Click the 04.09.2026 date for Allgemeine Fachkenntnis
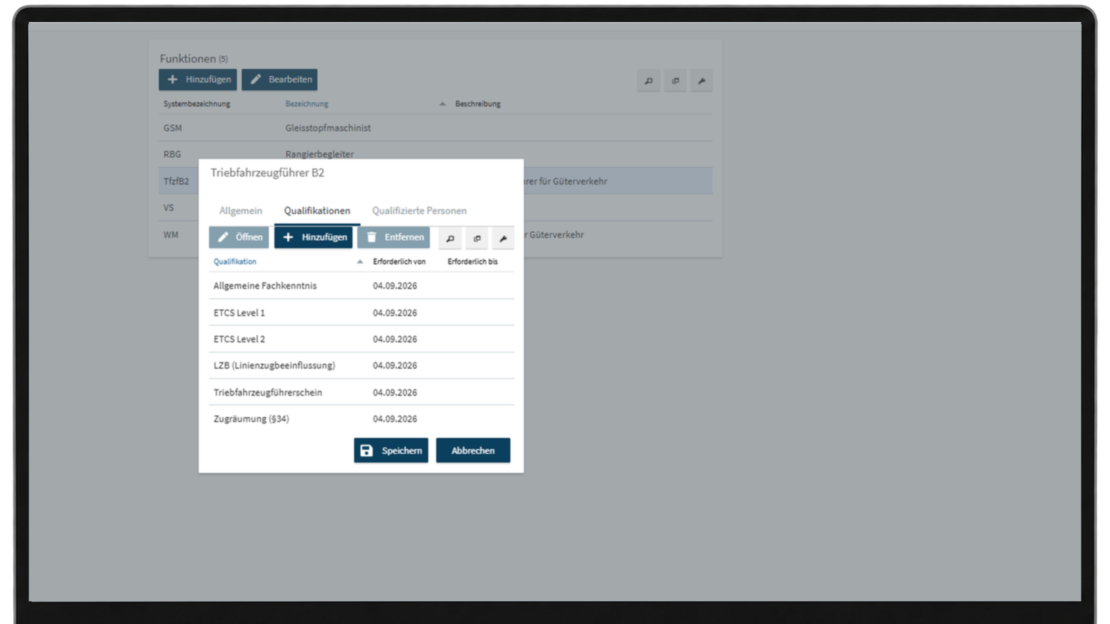This screenshot has height=624, width=1110. tap(395, 285)
